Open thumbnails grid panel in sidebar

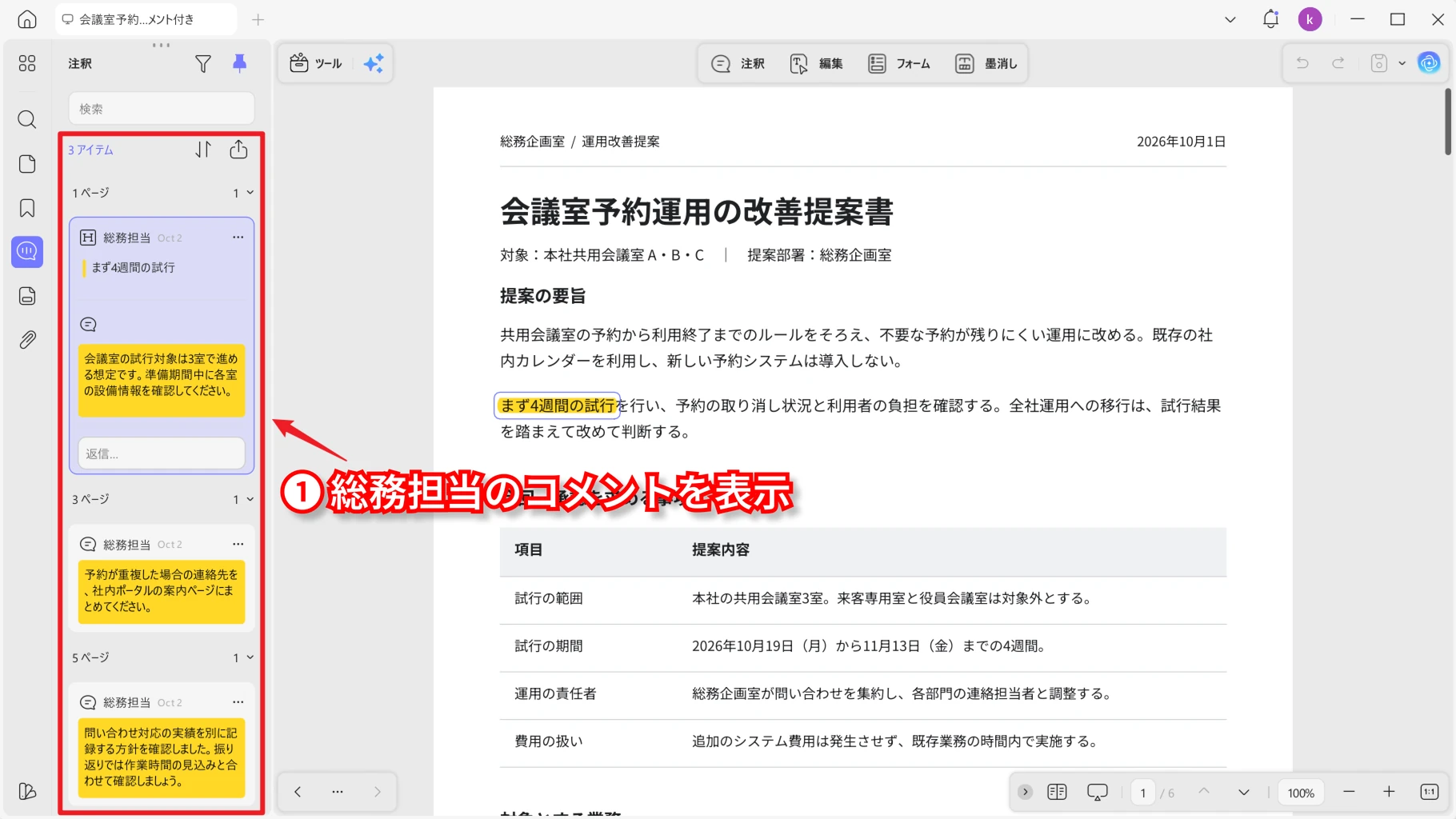click(27, 63)
